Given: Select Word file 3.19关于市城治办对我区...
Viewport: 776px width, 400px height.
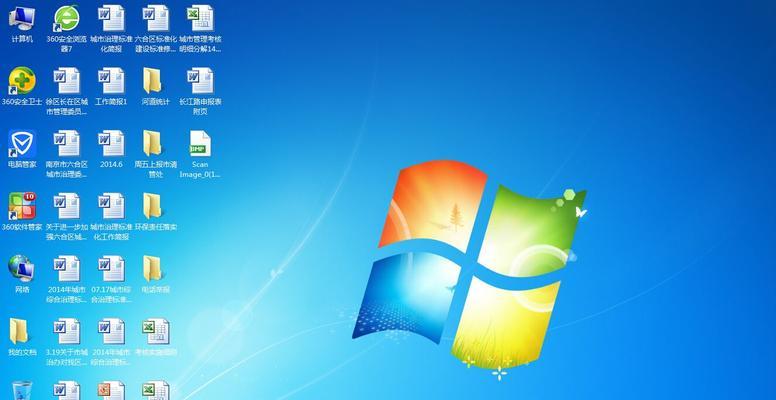Looking at the screenshot, I should (x=66, y=342).
